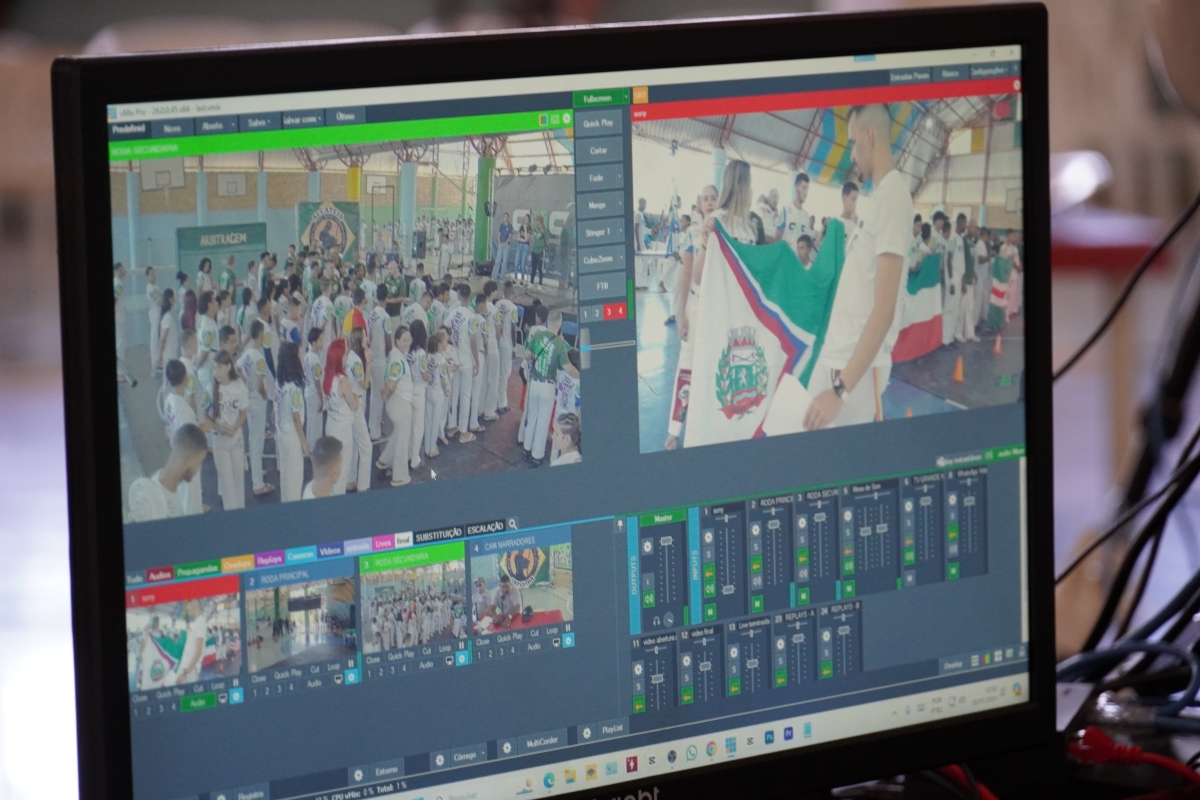Screen dimensions: 1200x800
Task: Expand the Fullscreen dropdown arrow
Action: [x=624, y=97]
